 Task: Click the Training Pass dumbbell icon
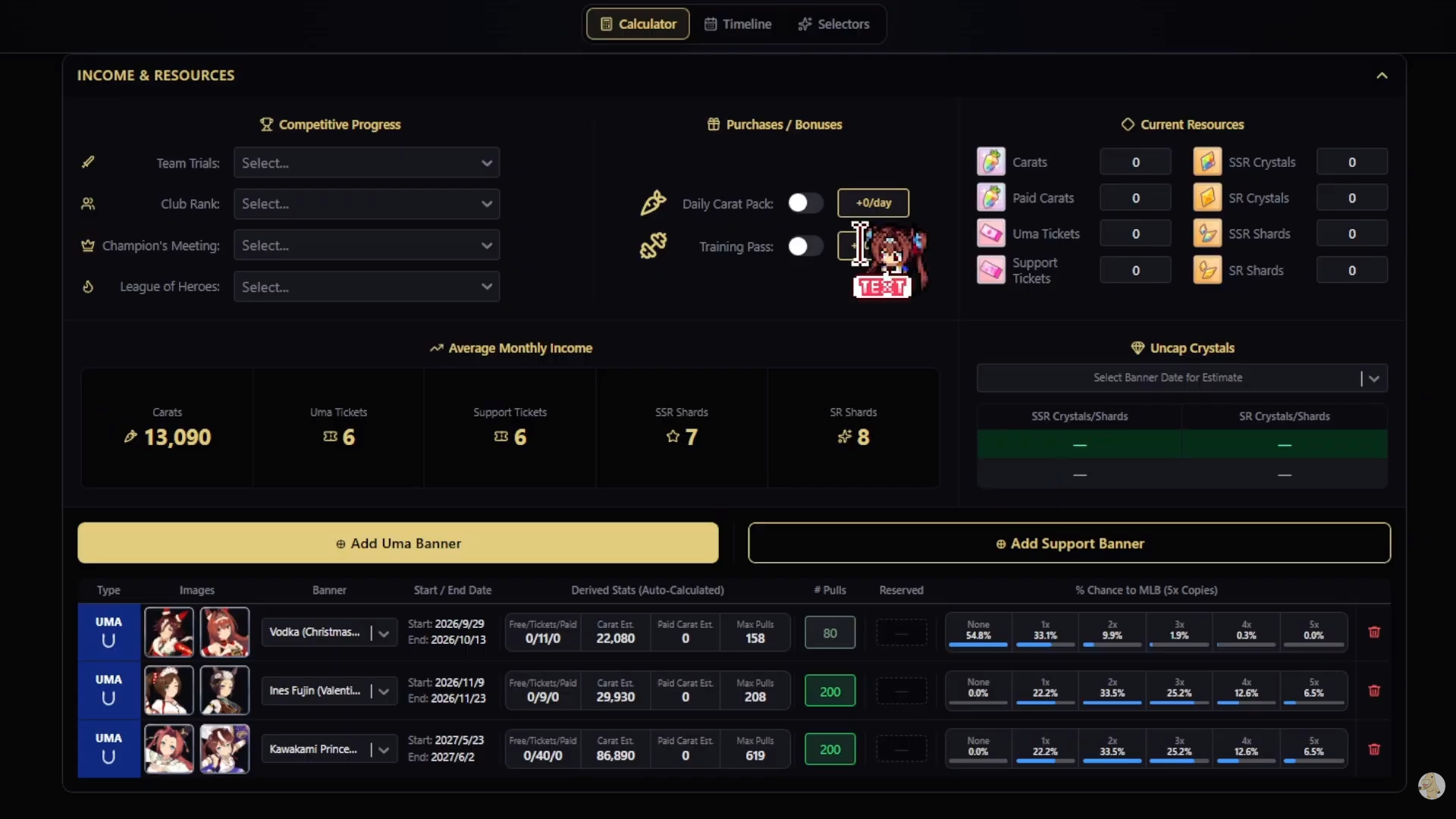(653, 246)
